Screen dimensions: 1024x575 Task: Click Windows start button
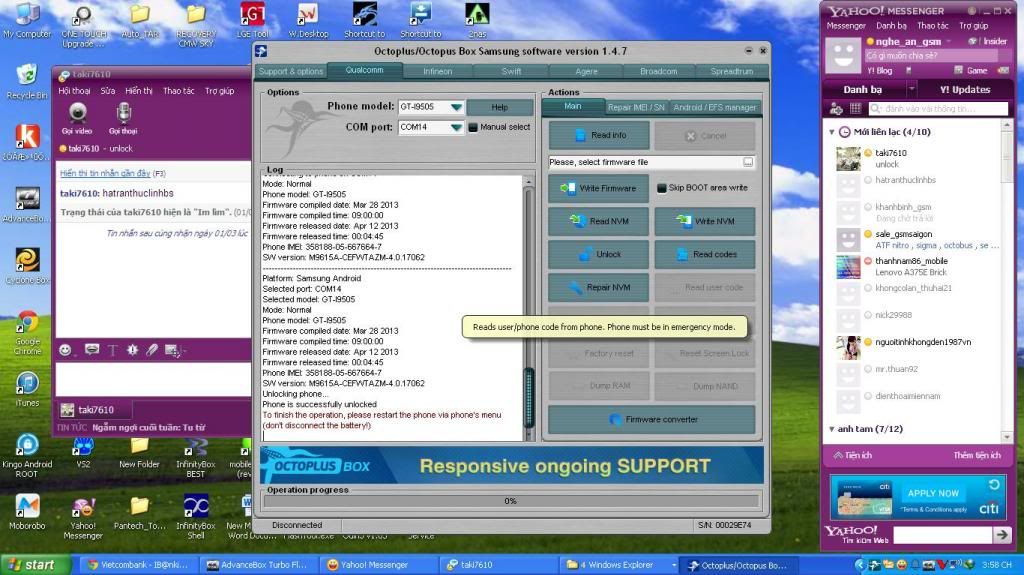coord(35,565)
